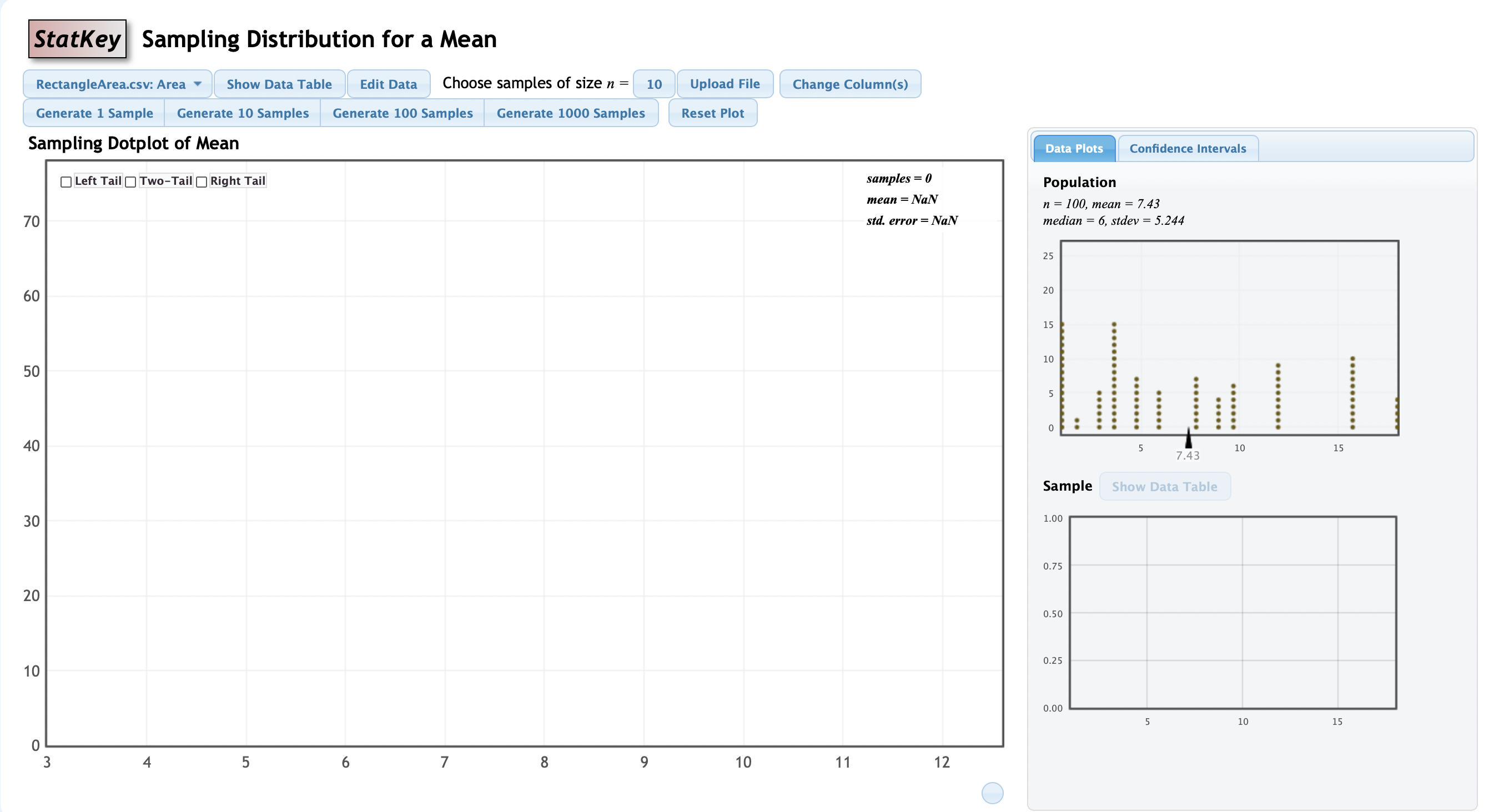Screen dimensions: 1494x812
Task: Open the RectangleArea.csv: Area dataset dropdown
Action: [110, 84]
